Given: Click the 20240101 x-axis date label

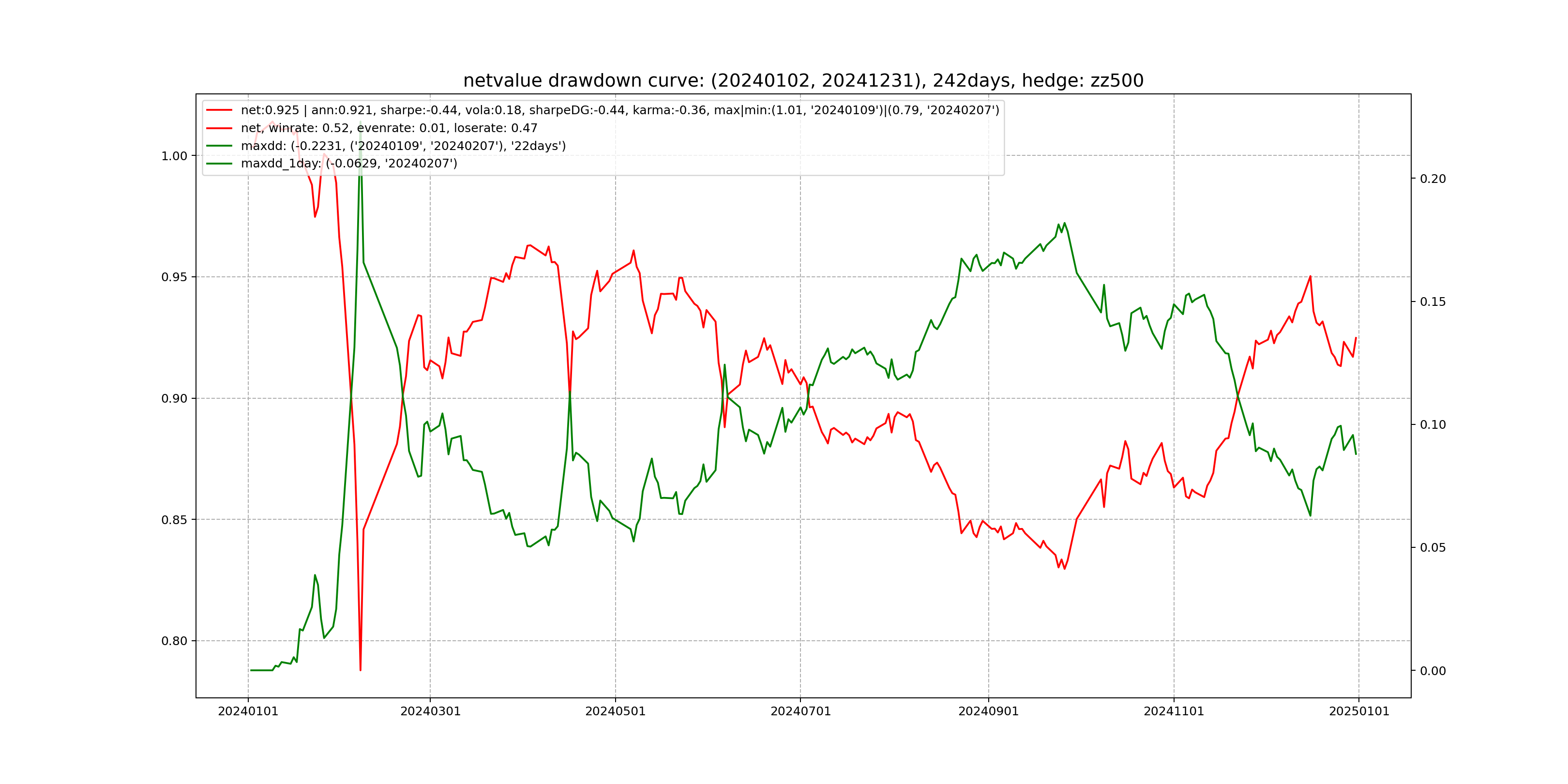Looking at the screenshot, I should (248, 711).
